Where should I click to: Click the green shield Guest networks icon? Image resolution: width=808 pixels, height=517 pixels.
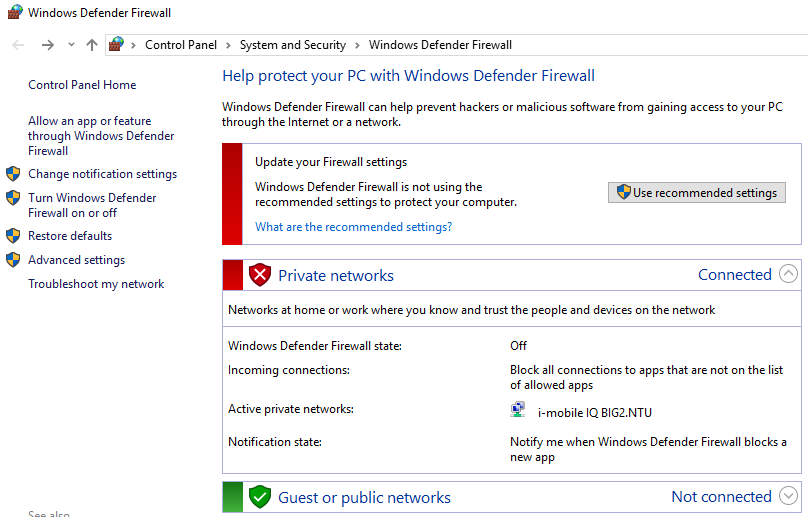[260, 497]
